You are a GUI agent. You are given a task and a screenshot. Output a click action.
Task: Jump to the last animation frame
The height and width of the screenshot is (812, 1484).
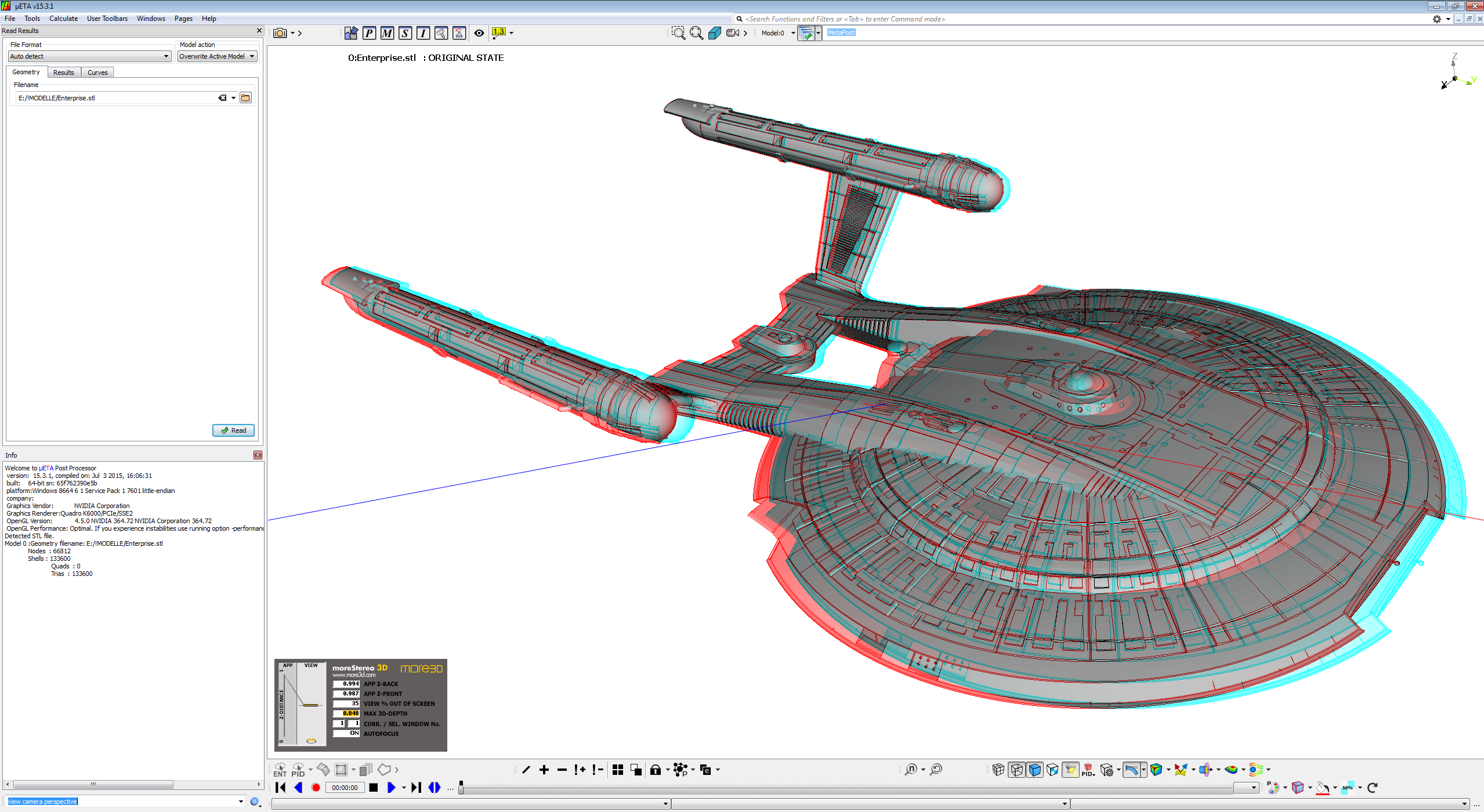[416, 788]
